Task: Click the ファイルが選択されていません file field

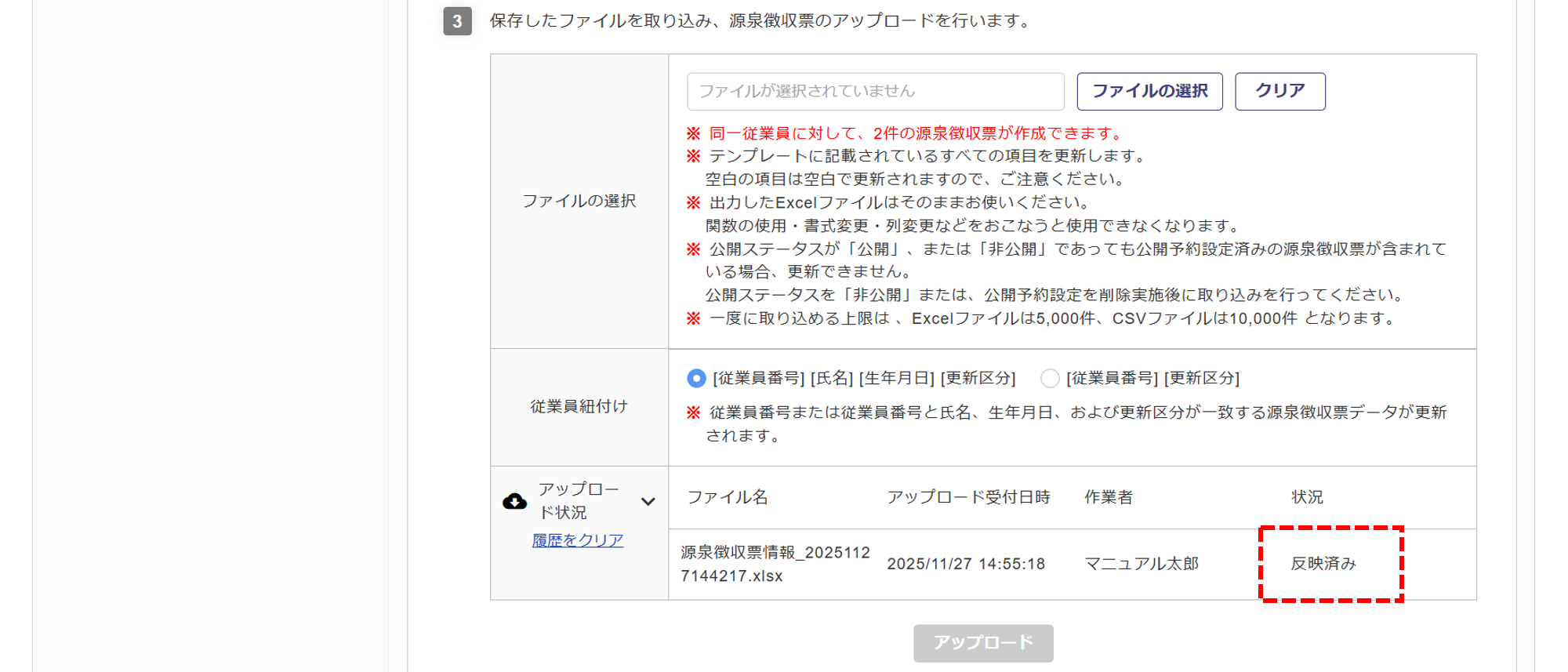Action: click(875, 92)
